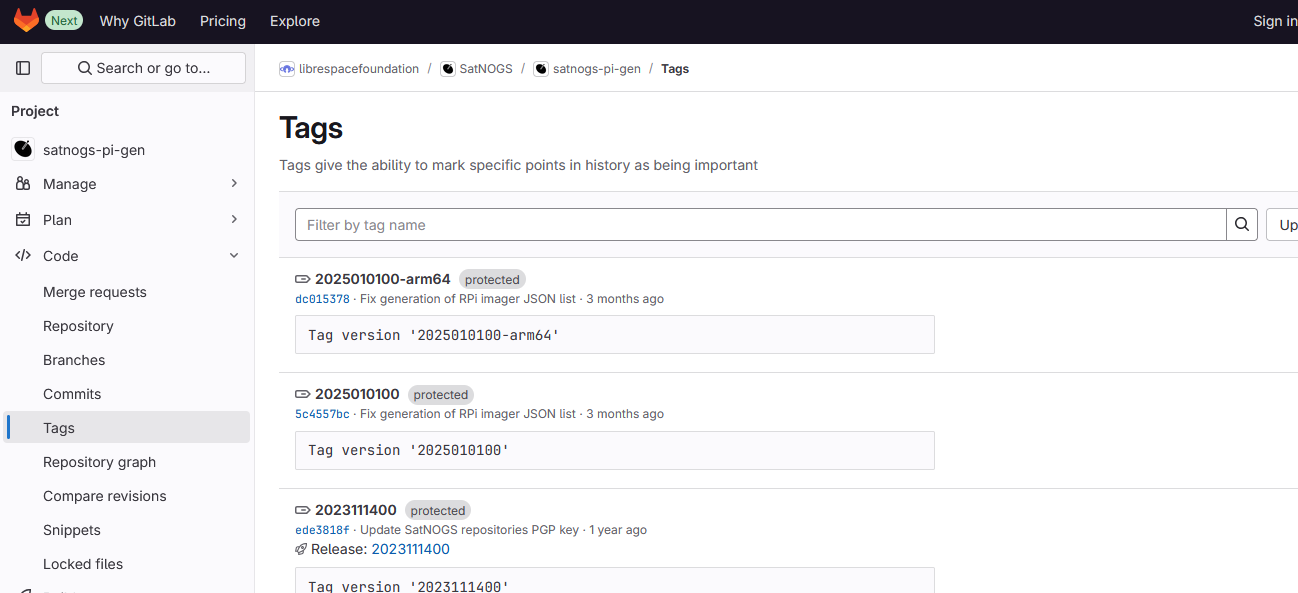Go to Pricing page

[223, 21]
